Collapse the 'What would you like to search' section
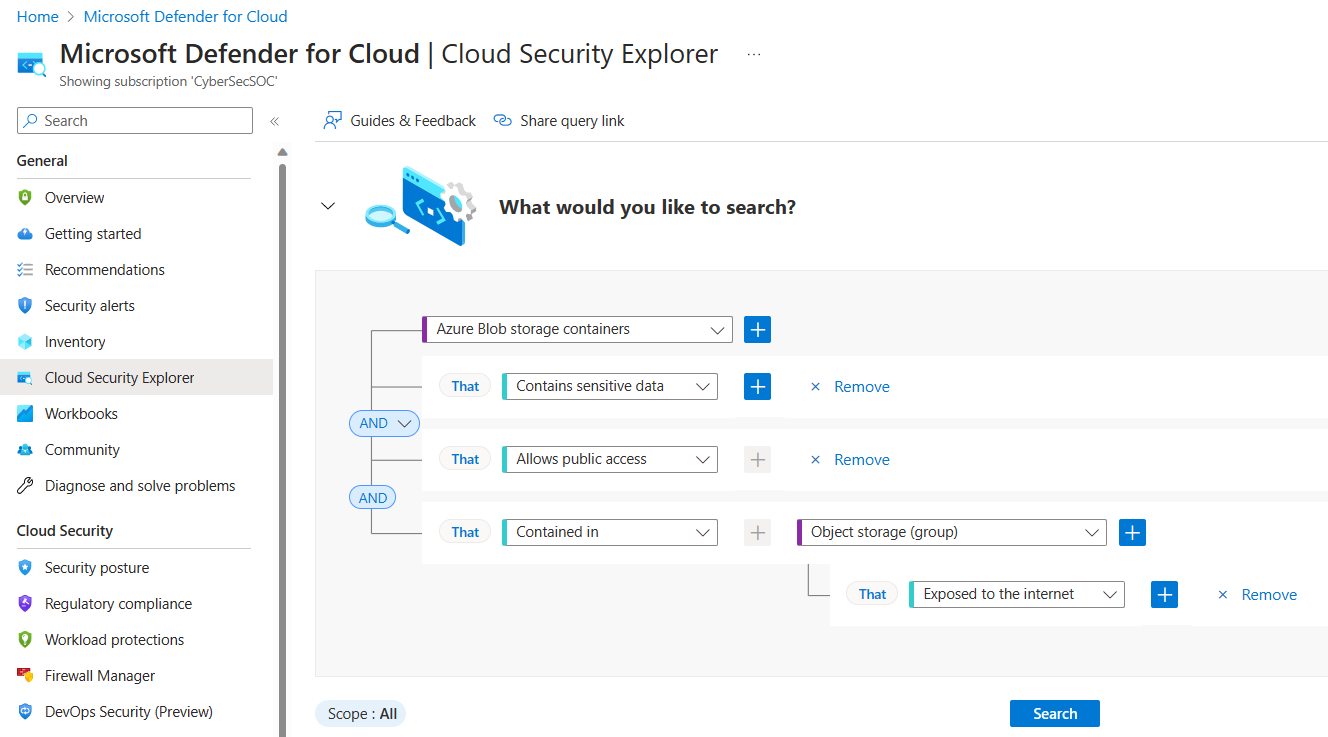1328x737 pixels. (327, 206)
